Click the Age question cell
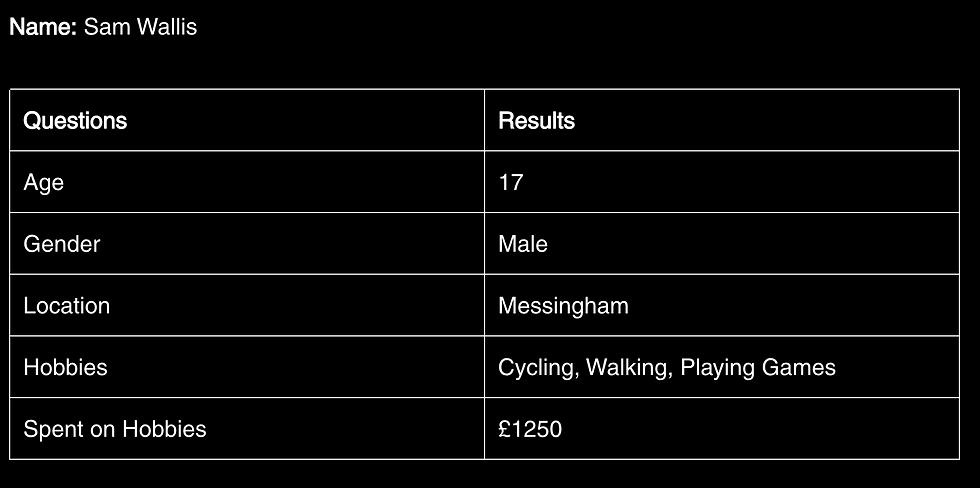980x488 pixels. tap(43, 182)
